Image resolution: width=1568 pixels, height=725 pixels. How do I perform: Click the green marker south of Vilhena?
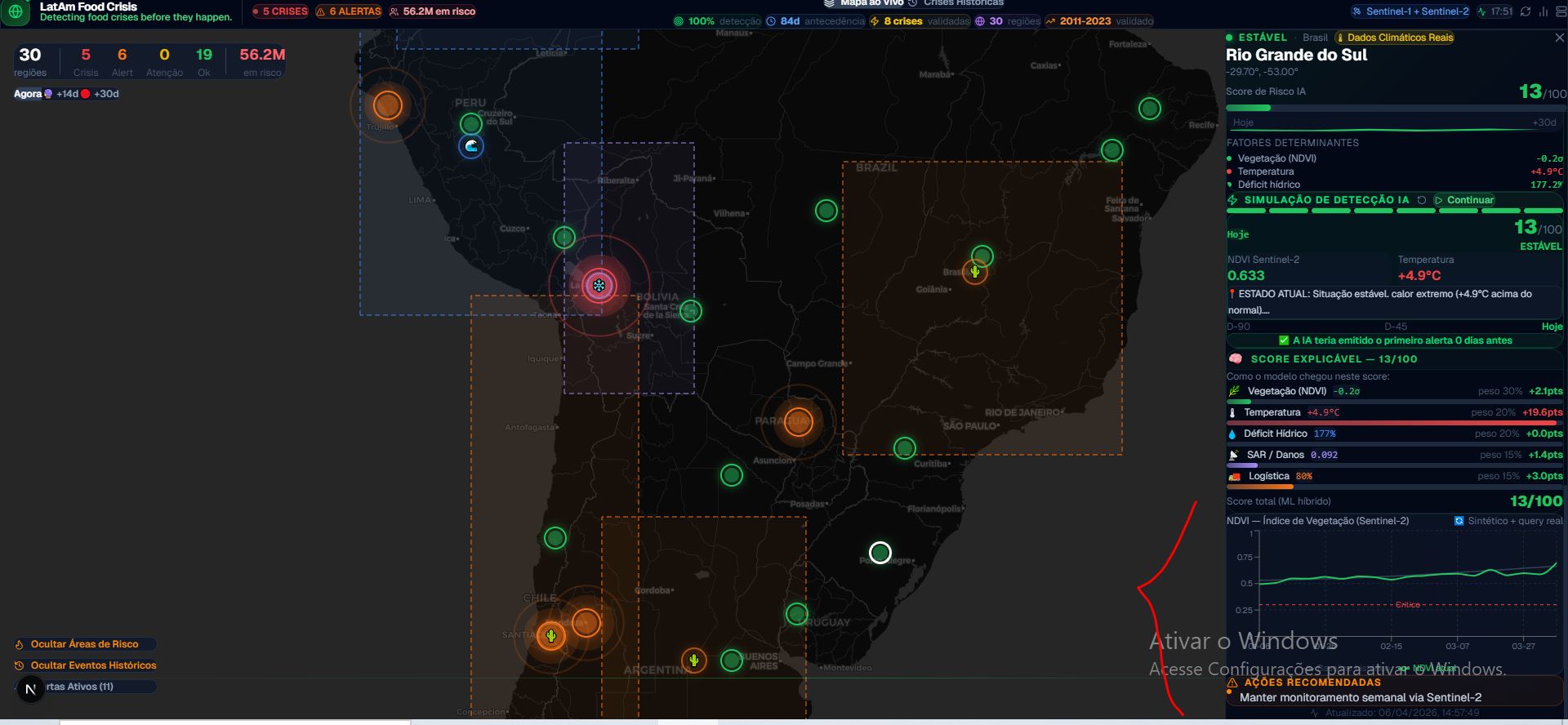coord(826,211)
